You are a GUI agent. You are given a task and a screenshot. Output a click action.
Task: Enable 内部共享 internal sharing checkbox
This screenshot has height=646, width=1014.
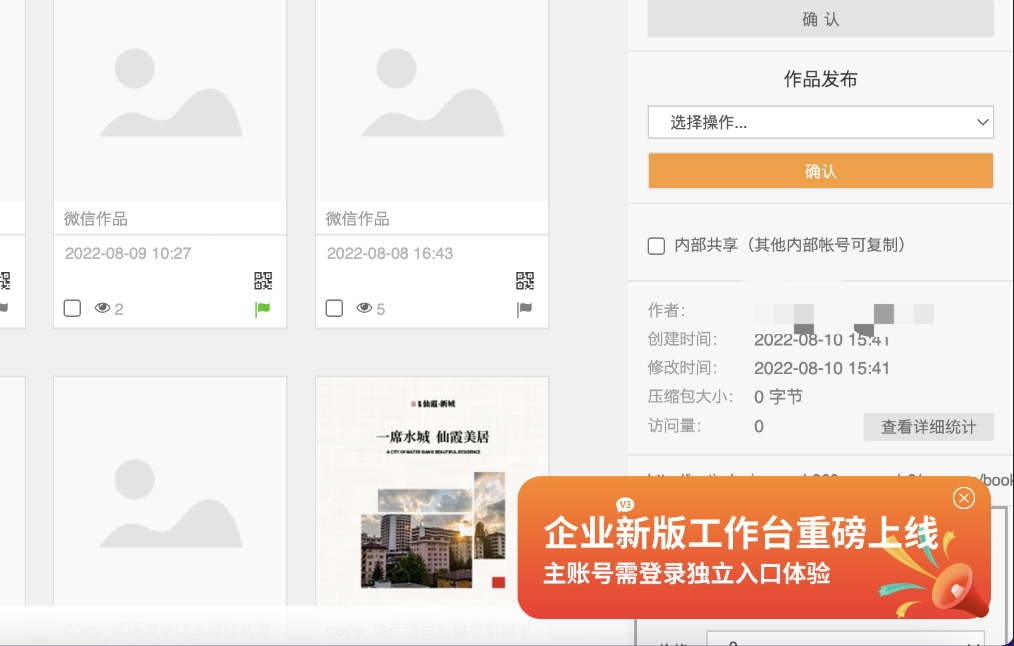click(656, 246)
